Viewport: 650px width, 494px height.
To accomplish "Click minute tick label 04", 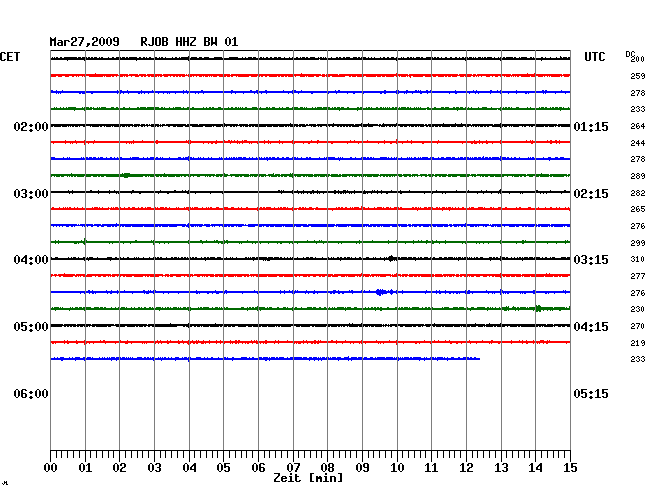I will [189, 468].
